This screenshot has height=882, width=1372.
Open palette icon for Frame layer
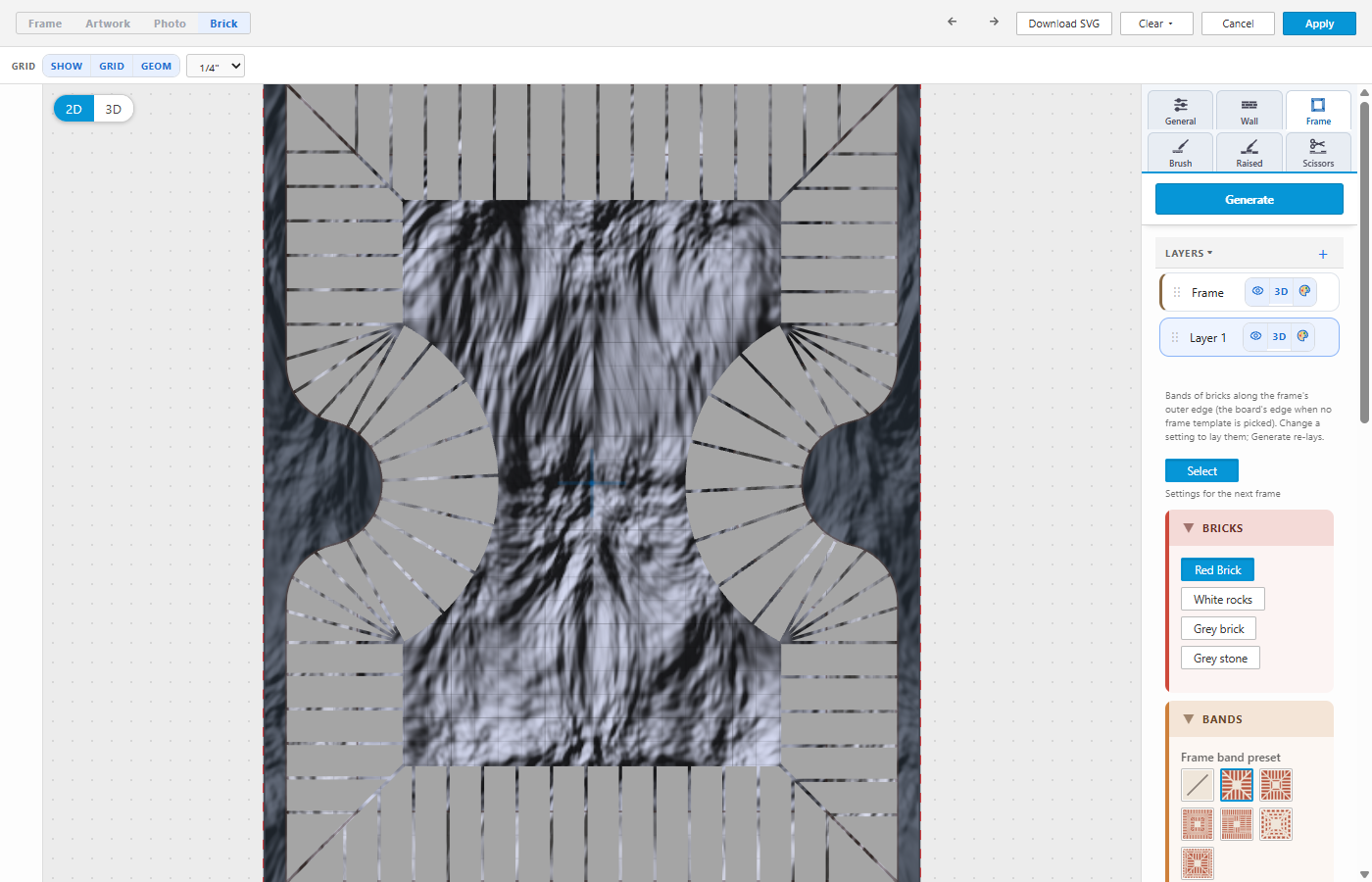pyautogui.click(x=1304, y=291)
